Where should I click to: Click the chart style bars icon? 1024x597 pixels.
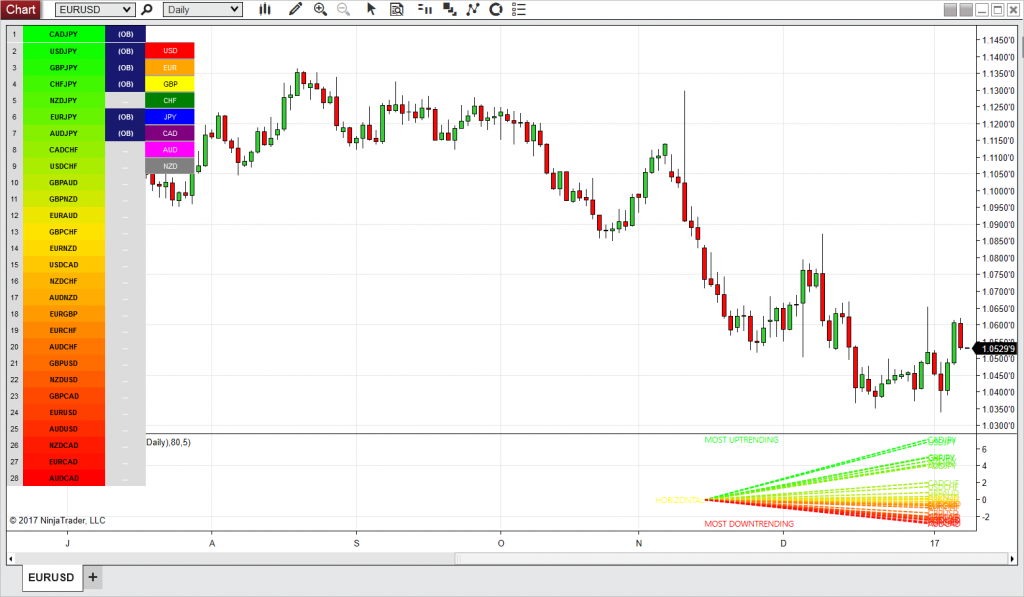[x=265, y=9]
